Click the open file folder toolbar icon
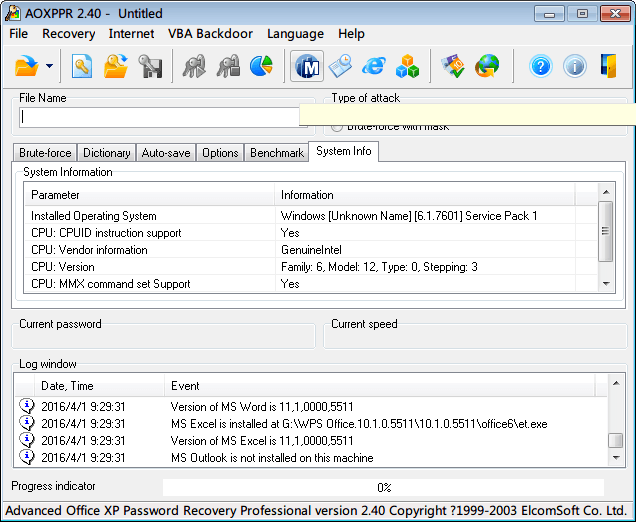 click(26, 66)
